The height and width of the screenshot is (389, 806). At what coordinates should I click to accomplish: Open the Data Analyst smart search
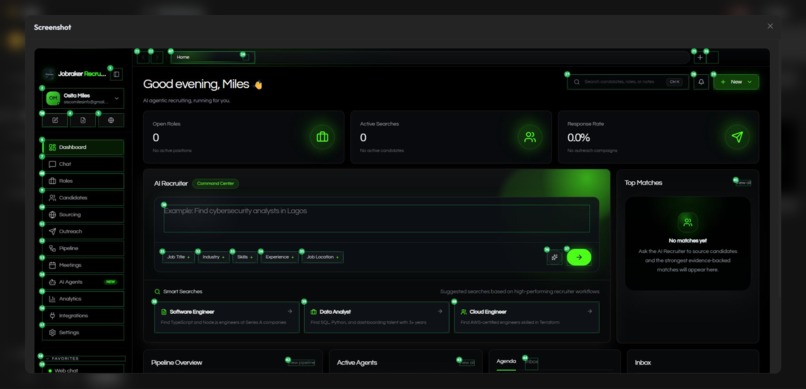pyautogui.click(x=377, y=317)
